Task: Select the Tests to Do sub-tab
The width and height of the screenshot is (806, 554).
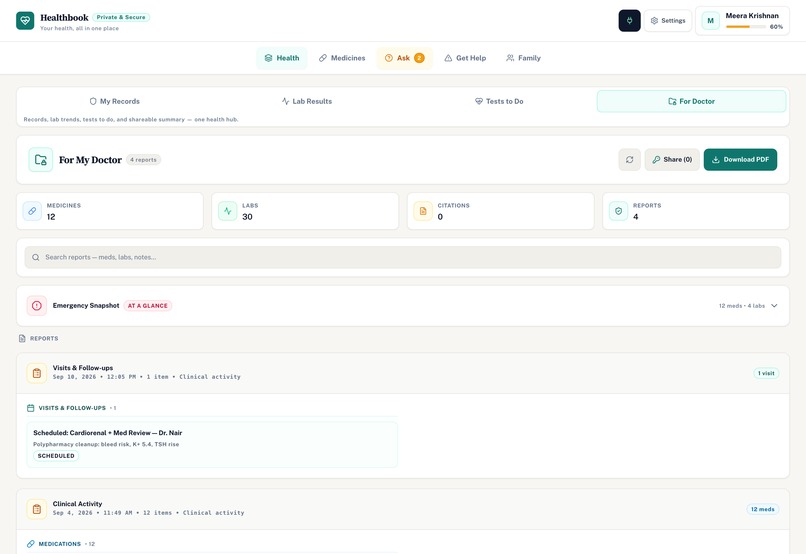Action: (x=499, y=101)
